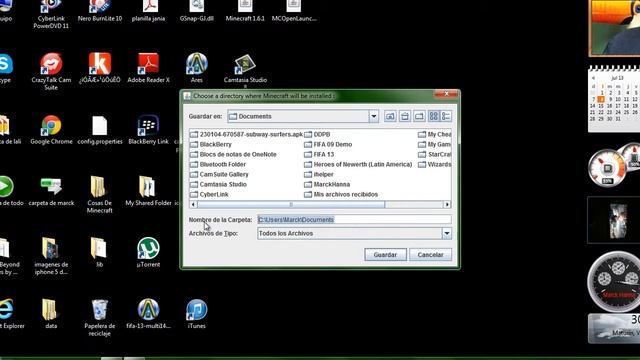Select the CyberLink folder in list

click(209, 194)
